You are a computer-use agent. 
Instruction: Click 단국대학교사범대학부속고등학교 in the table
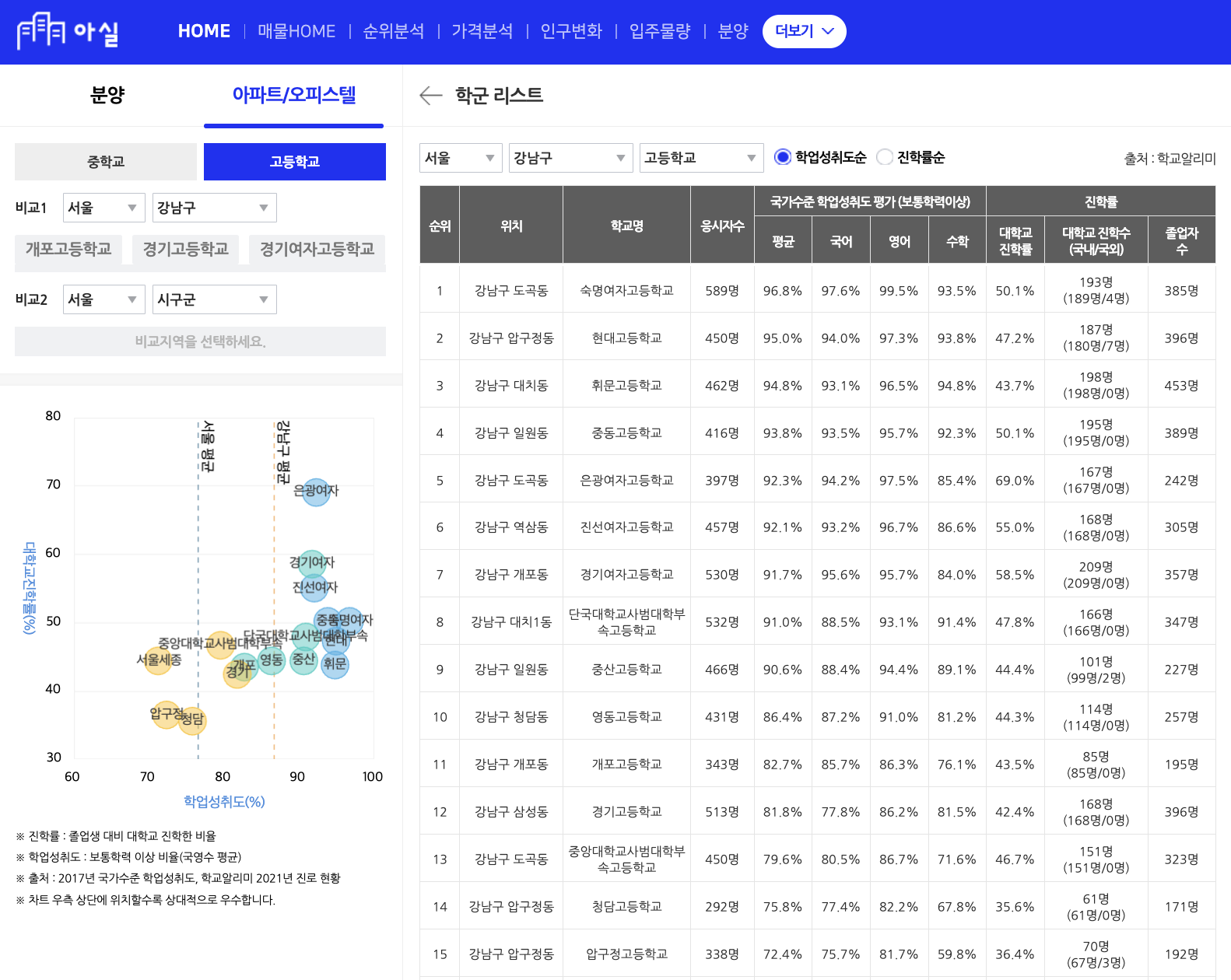[626, 622]
